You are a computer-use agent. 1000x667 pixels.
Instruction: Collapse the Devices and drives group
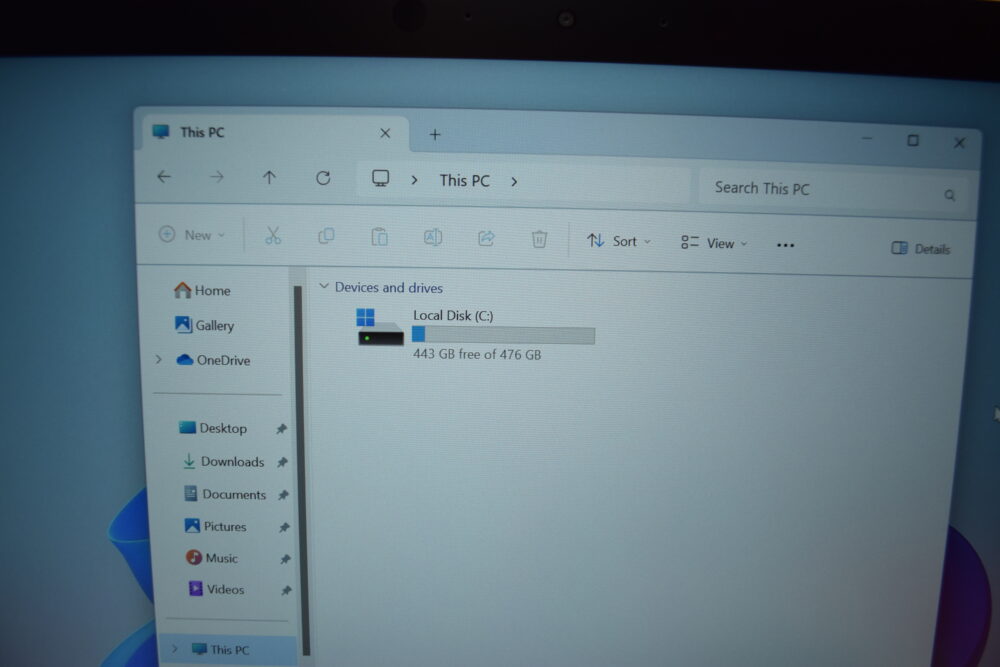click(x=324, y=286)
